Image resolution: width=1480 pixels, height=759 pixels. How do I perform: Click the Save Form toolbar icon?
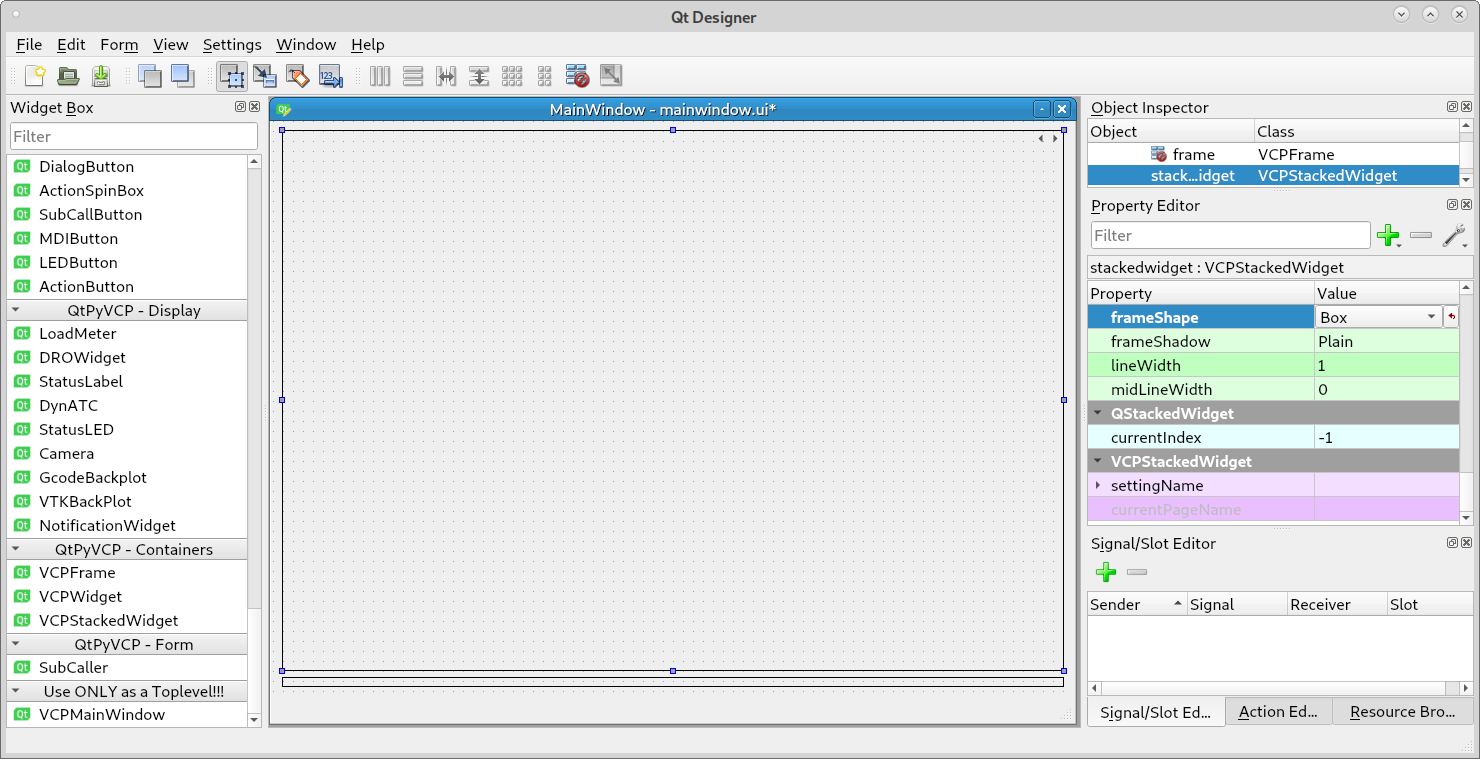pyautogui.click(x=101, y=75)
